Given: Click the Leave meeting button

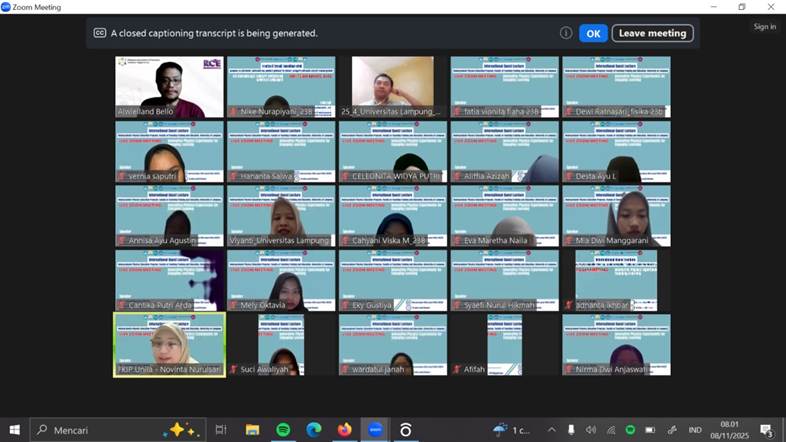Looking at the screenshot, I should (652, 33).
